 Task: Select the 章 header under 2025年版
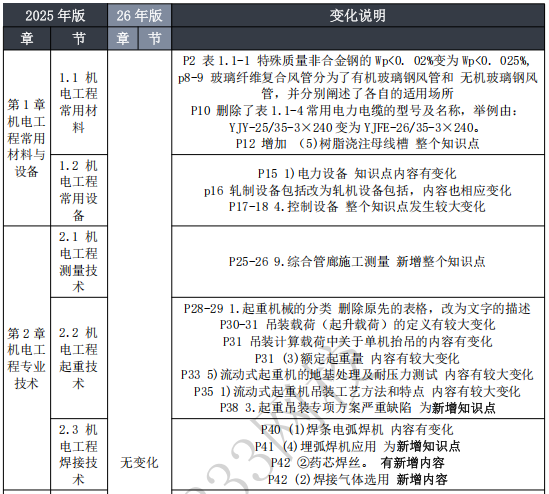point(27,39)
